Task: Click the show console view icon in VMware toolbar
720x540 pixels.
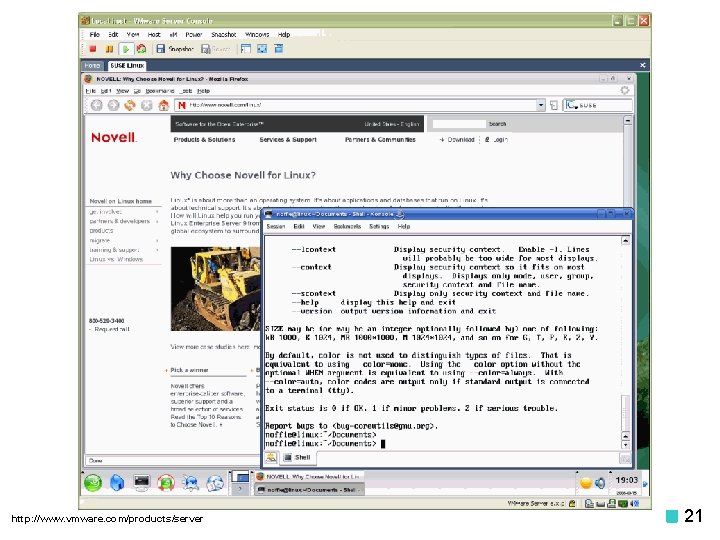Action: (246, 49)
